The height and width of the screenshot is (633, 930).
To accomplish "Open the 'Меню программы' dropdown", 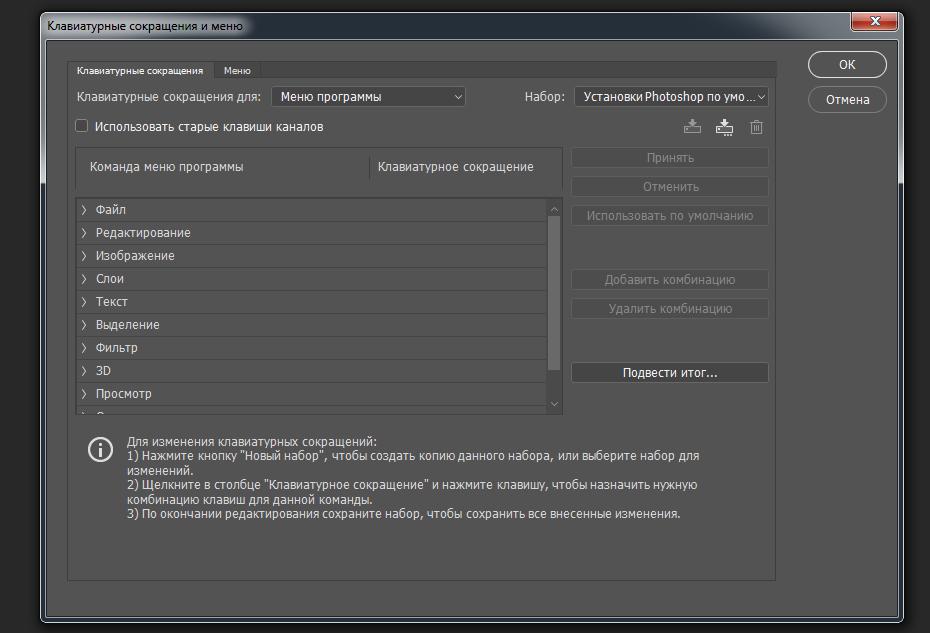I will pyautogui.click(x=368, y=97).
